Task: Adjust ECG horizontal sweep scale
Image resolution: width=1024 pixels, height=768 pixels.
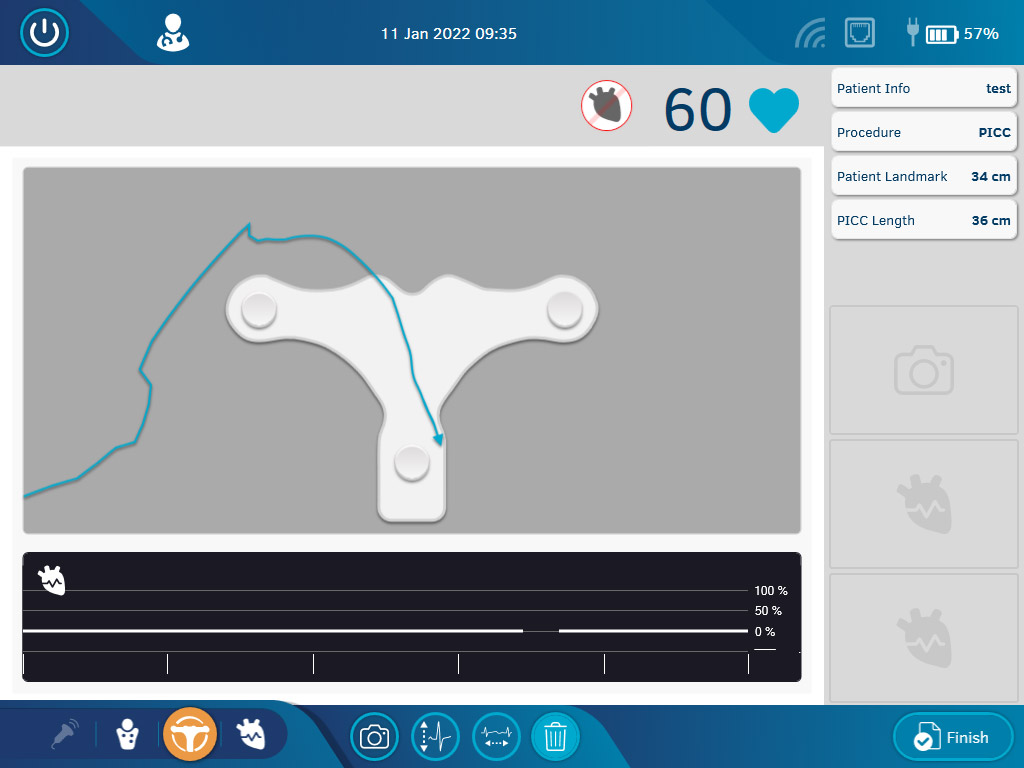Action: [x=496, y=738]
